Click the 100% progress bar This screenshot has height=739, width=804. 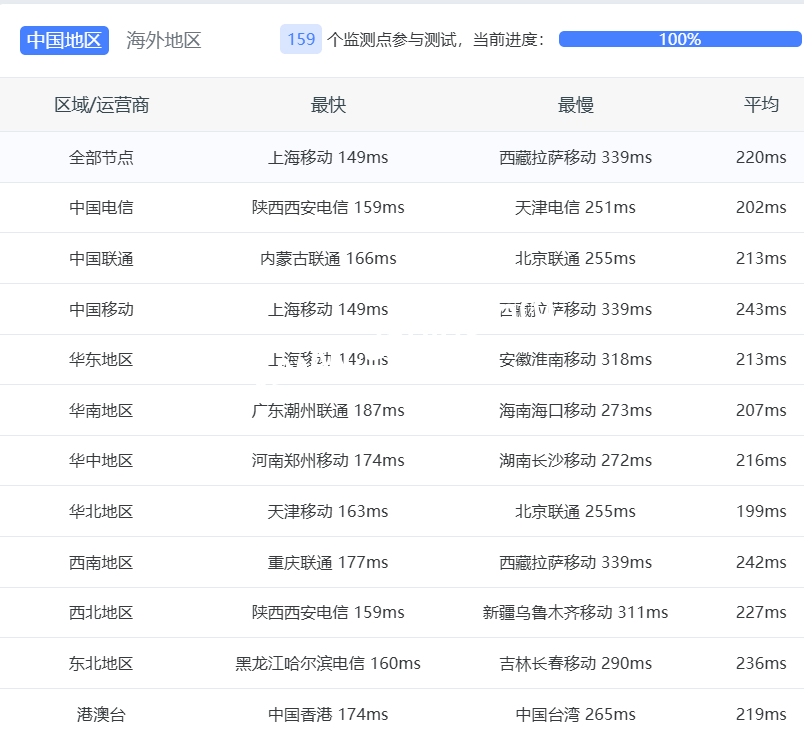(679, 39)
